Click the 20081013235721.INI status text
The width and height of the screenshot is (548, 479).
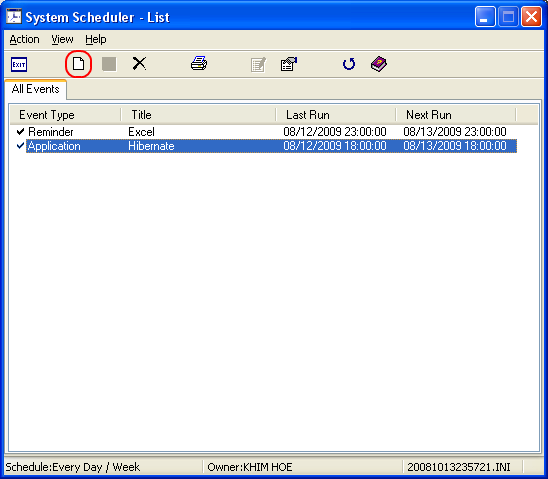click(x=459, y=467)
